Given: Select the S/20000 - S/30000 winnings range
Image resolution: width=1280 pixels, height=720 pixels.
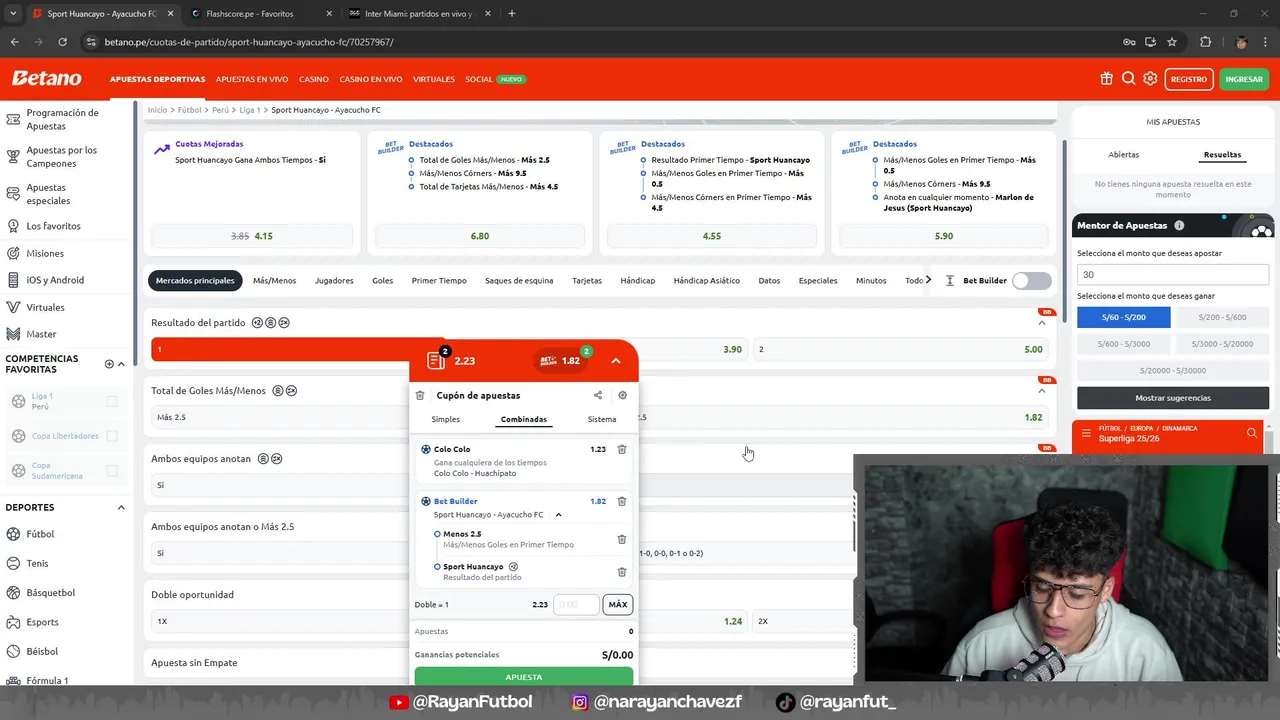Looking at the screenshot, I should click(1172, 371).
